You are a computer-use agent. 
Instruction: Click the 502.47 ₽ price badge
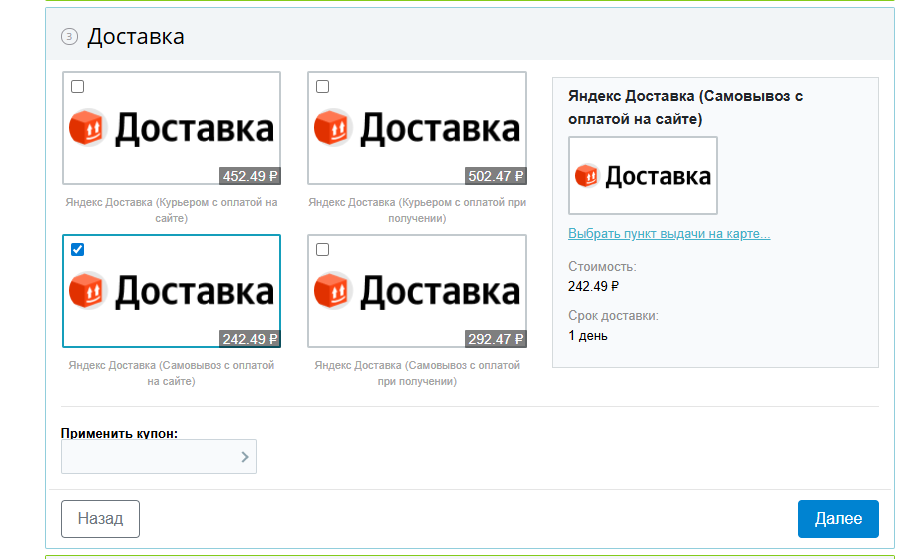(x=495, y=176)
